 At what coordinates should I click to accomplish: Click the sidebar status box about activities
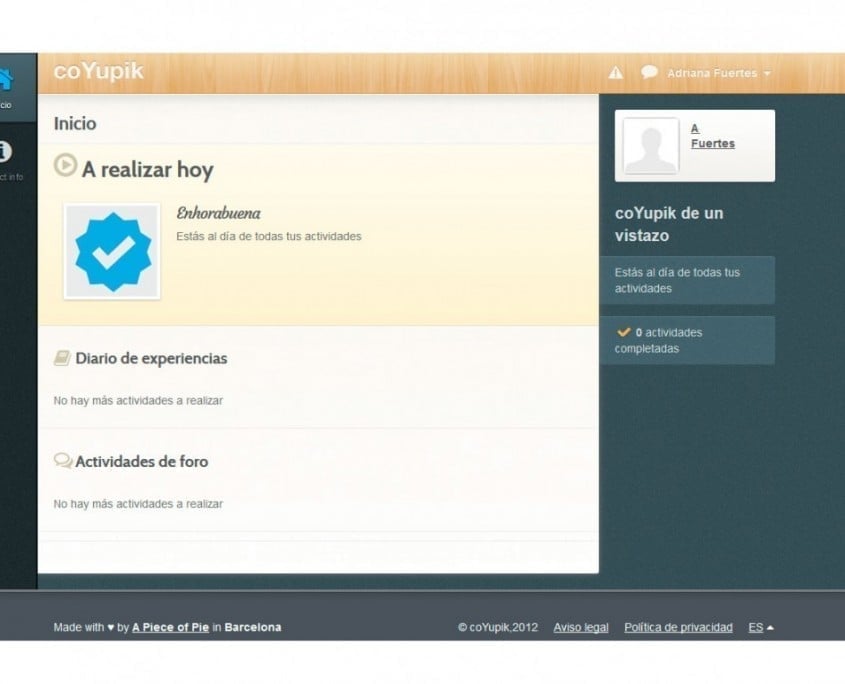coord(688,280)
